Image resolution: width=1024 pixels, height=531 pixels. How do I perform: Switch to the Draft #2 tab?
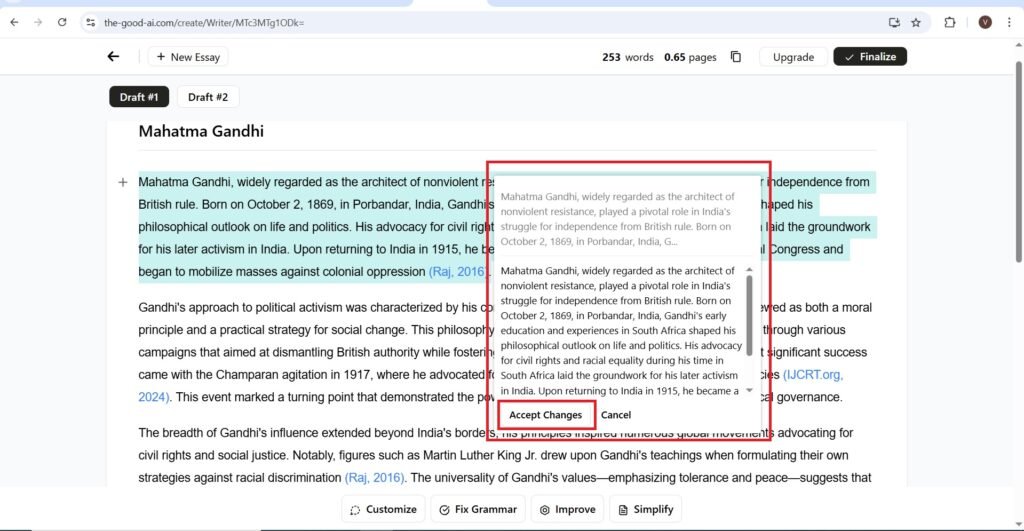click(208, 97)
